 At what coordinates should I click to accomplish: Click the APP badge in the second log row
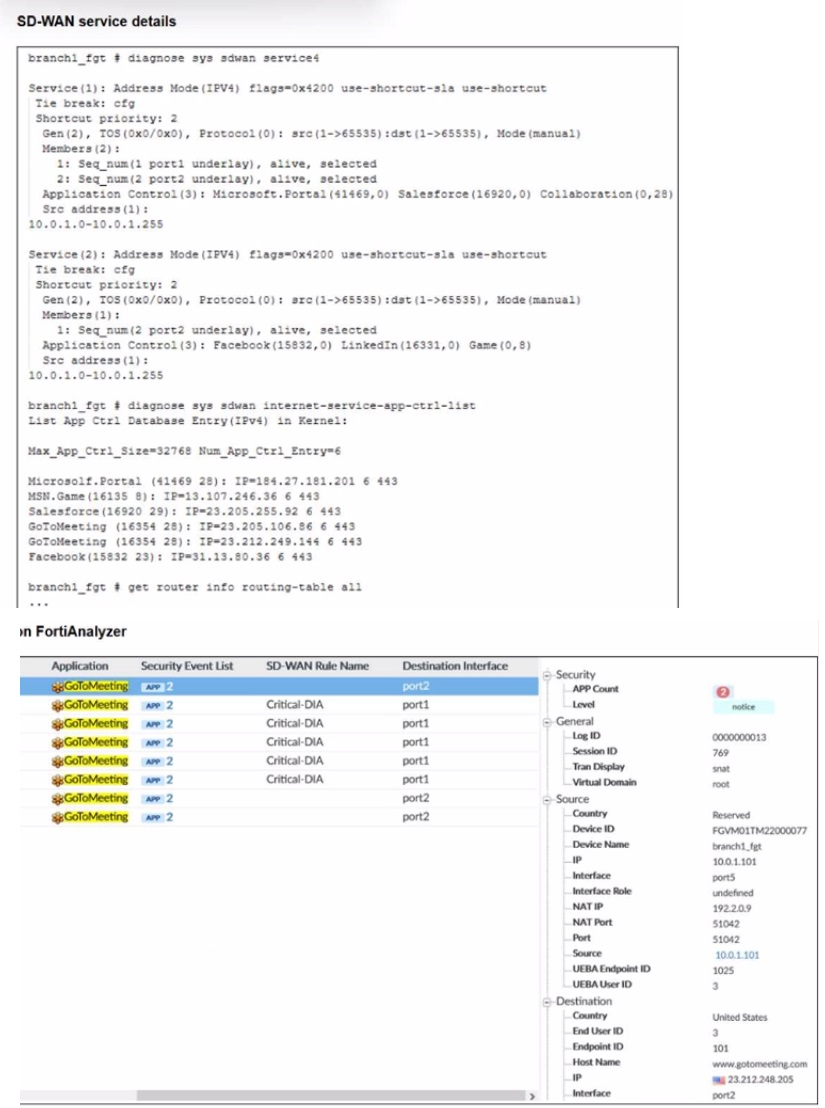pyautogui.click(x=152, y=706)
